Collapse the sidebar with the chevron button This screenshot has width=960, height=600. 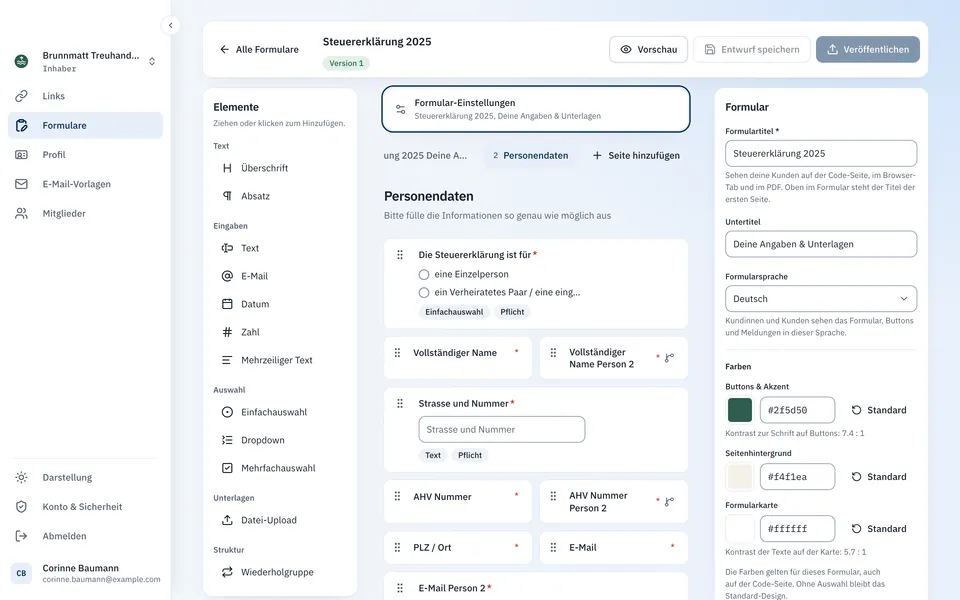(170, 25)
